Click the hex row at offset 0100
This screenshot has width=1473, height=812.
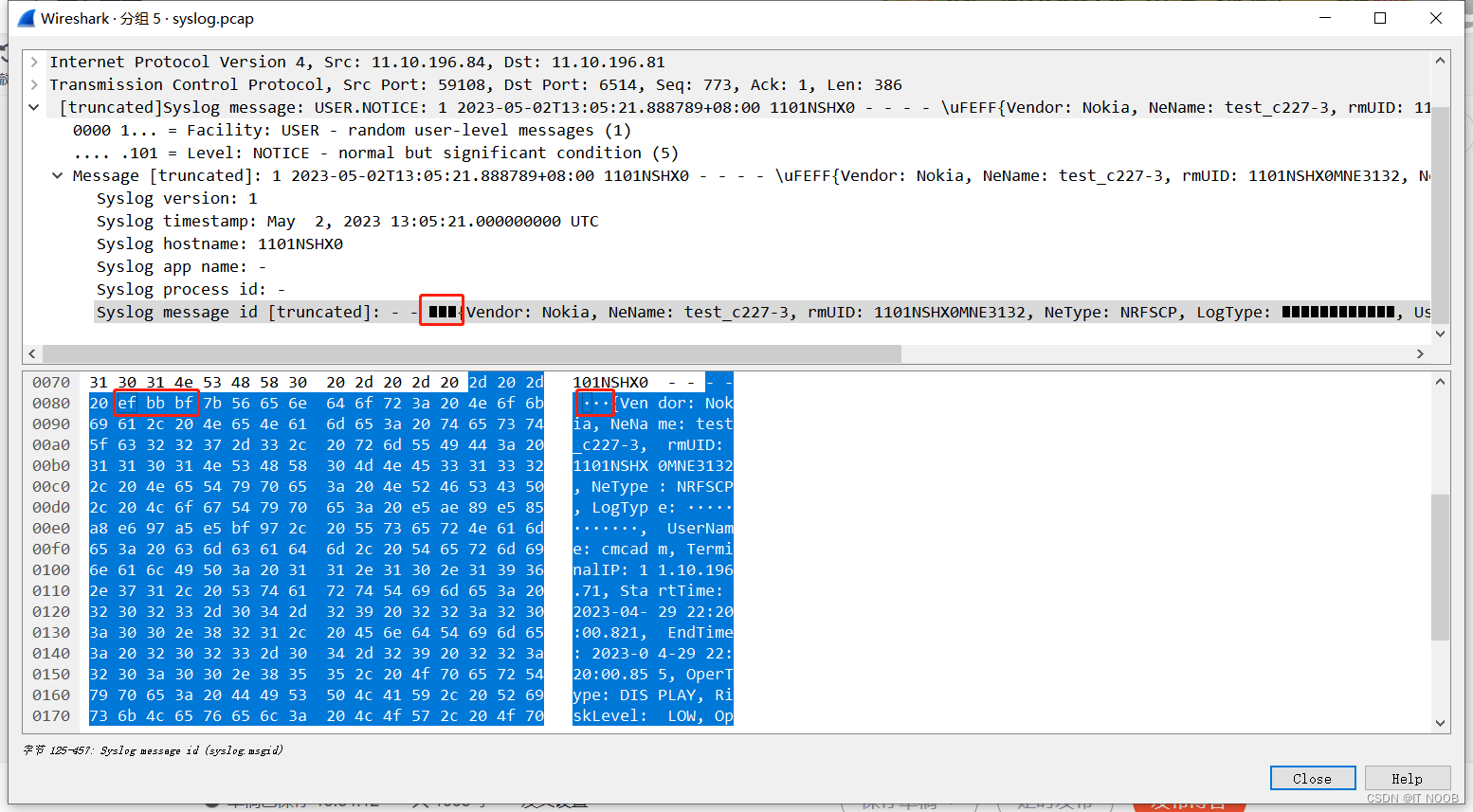tap(284, 569)
